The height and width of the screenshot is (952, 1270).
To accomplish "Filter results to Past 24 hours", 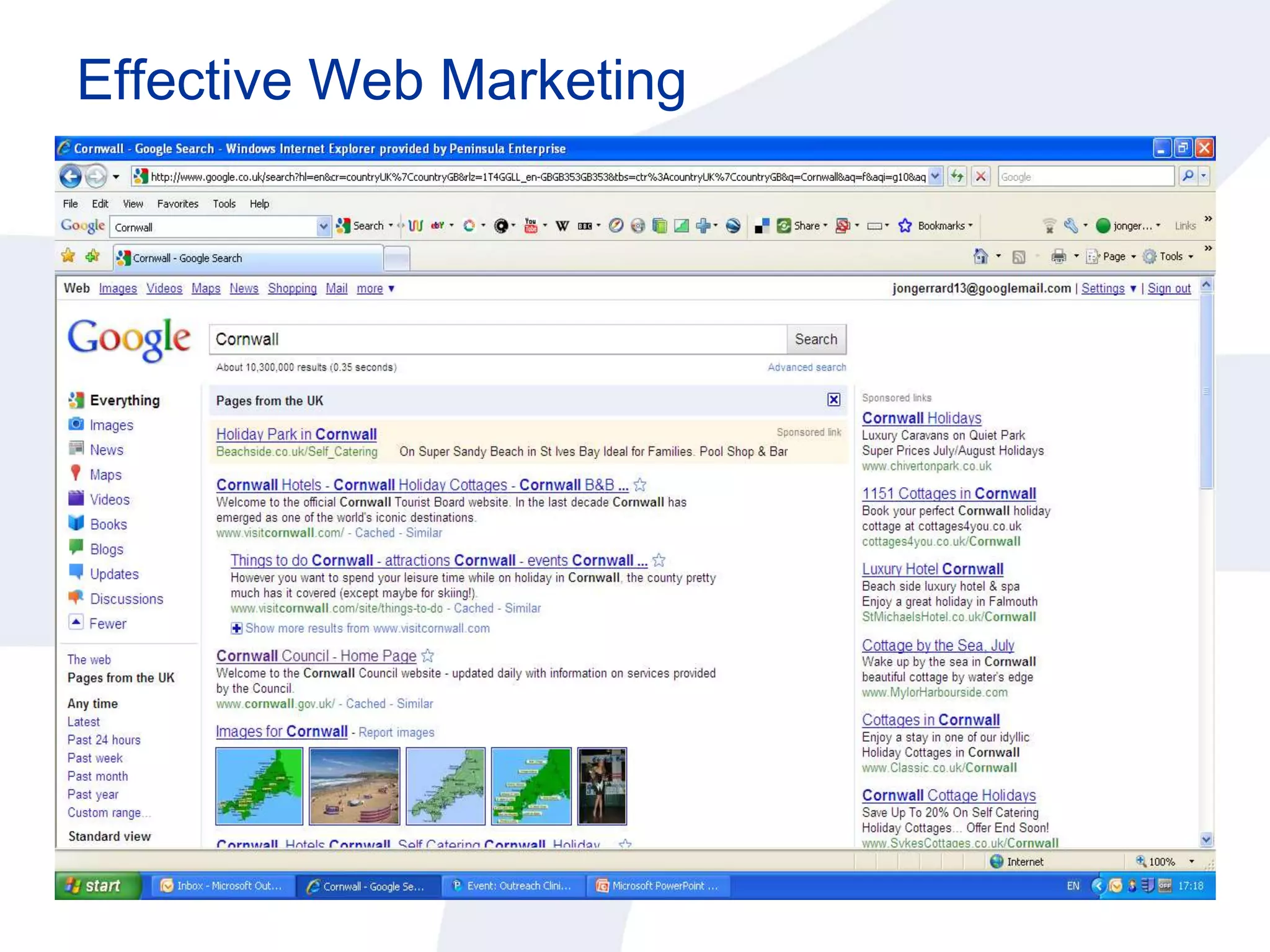I will [x=104, y=739].
